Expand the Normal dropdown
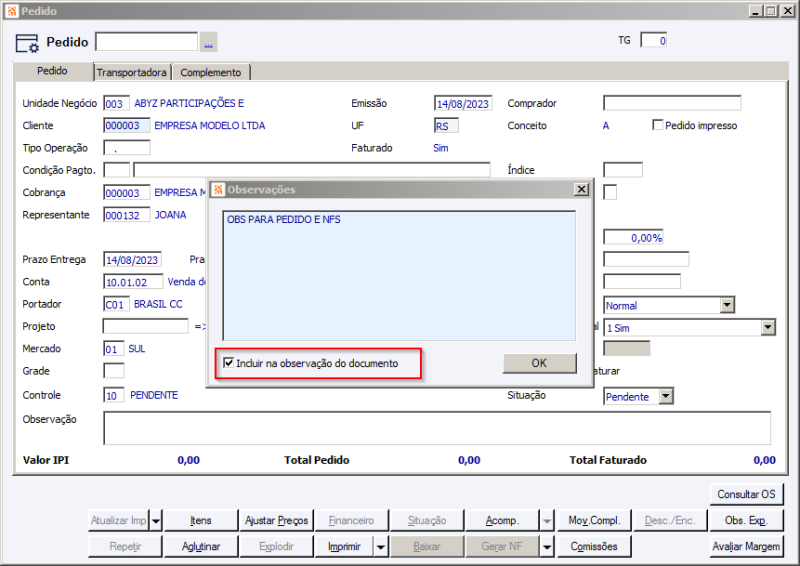Screen dimensions: 800x566 coord(727,305)
